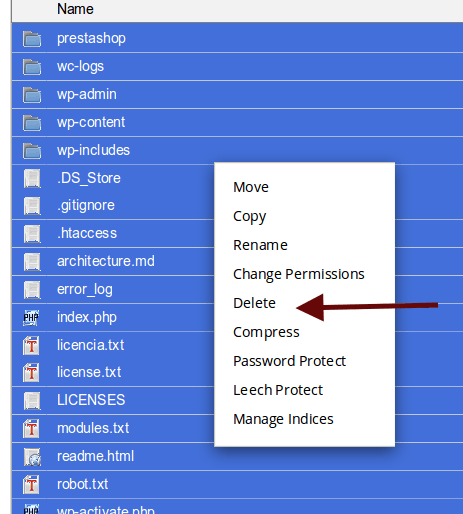Viewport: 463px width, 514px height.
Task: Select the wp-includes folder name
Action: [x=93, y=150]
